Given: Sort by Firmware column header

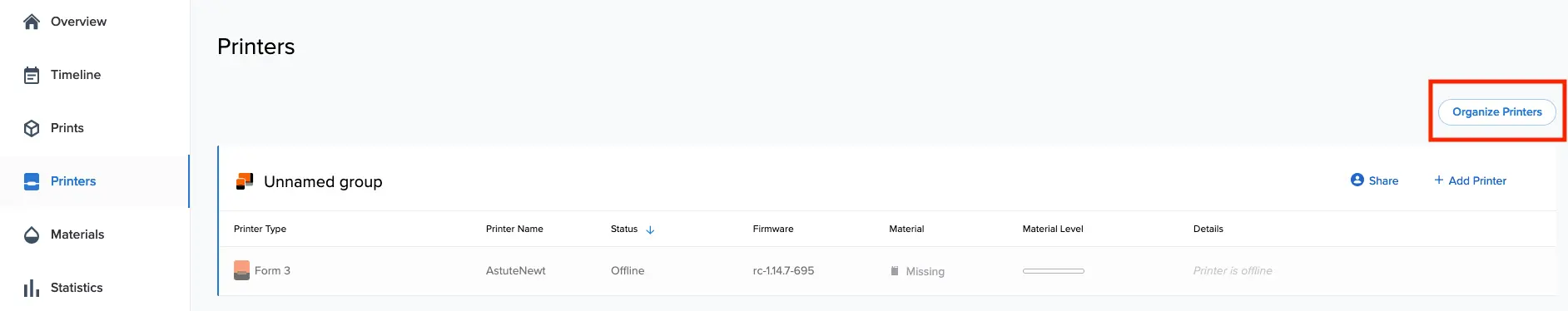Looking at the screenshot, I should 773,229.
